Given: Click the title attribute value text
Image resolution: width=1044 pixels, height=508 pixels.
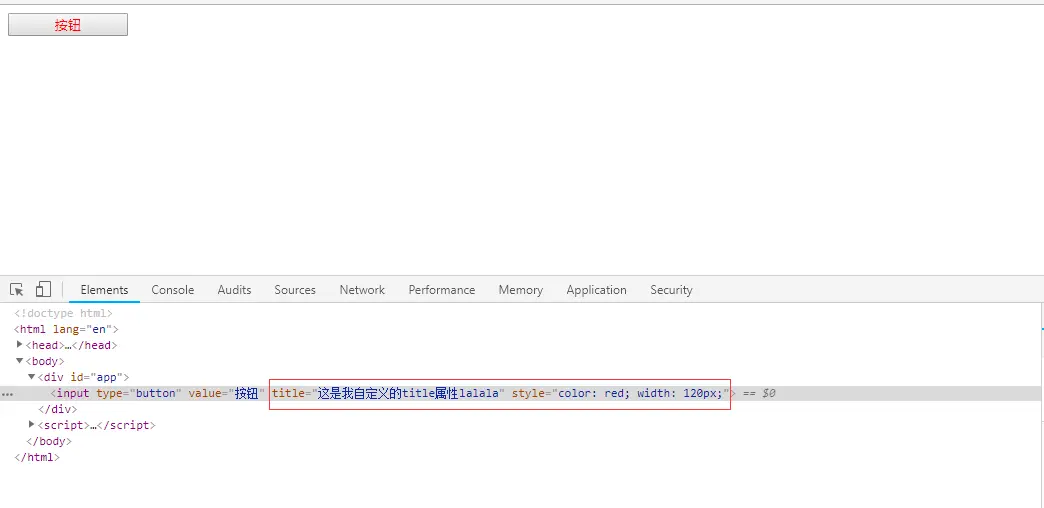Looking at the screenshot, I should [407, 393].
